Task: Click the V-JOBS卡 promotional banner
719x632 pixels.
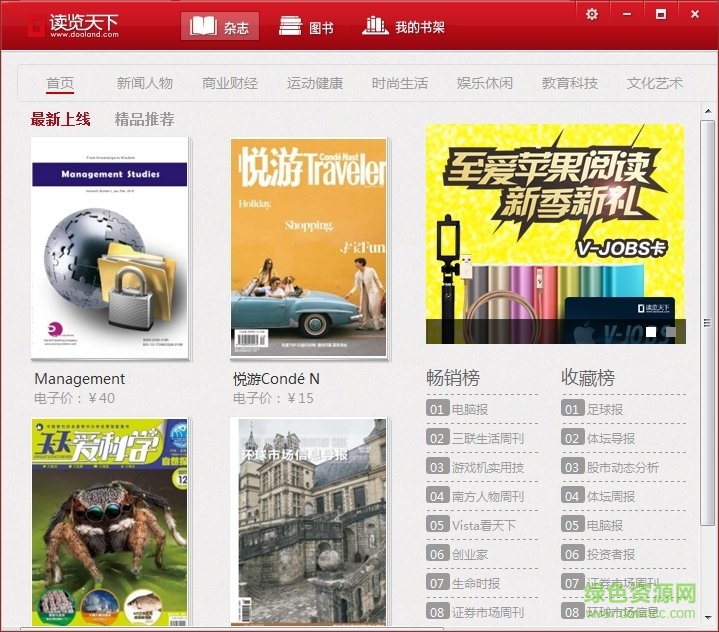Action: tap(556, 234)
